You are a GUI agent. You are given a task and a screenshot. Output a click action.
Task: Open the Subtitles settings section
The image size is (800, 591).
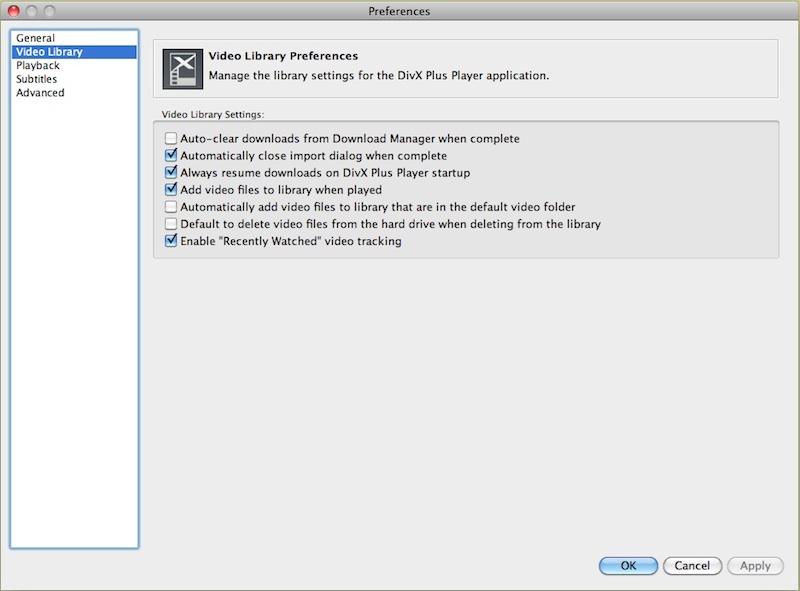pyautogui.click(x=36, y=79)
